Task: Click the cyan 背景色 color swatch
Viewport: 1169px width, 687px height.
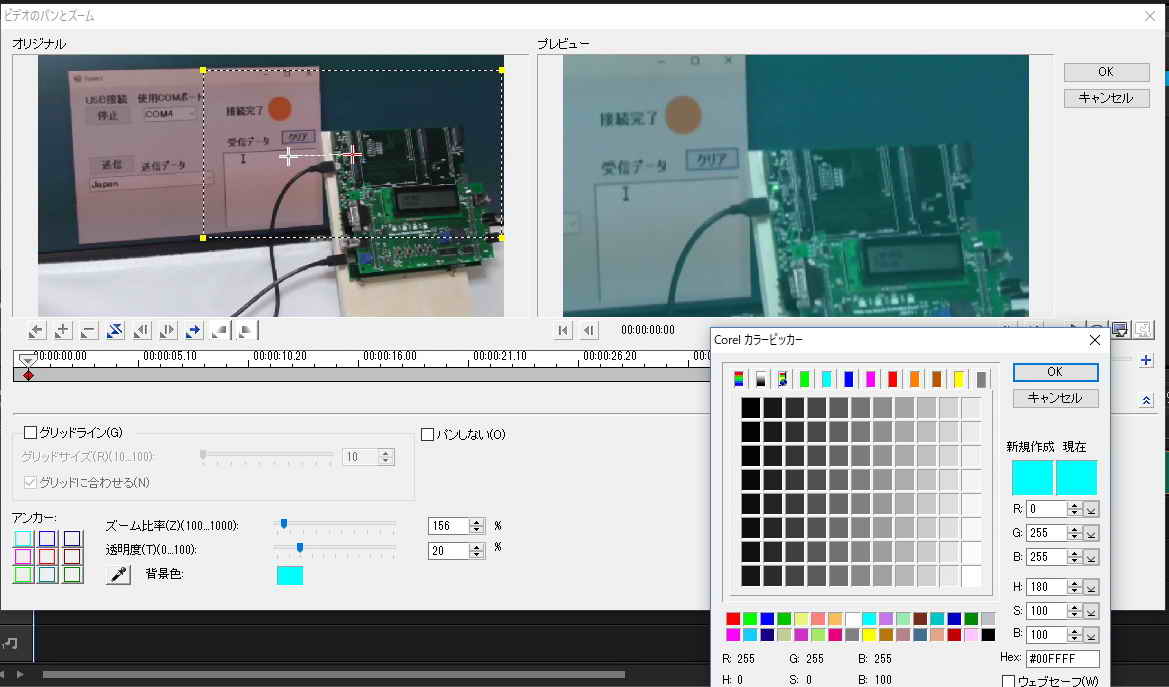Action: click(289, 575)
